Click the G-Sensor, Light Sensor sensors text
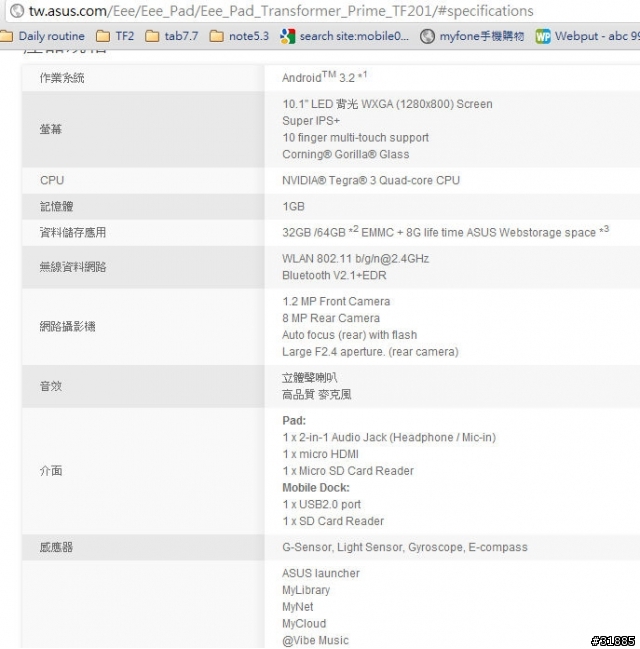This screenshot has height=649, width=640. tap(405, 547)
